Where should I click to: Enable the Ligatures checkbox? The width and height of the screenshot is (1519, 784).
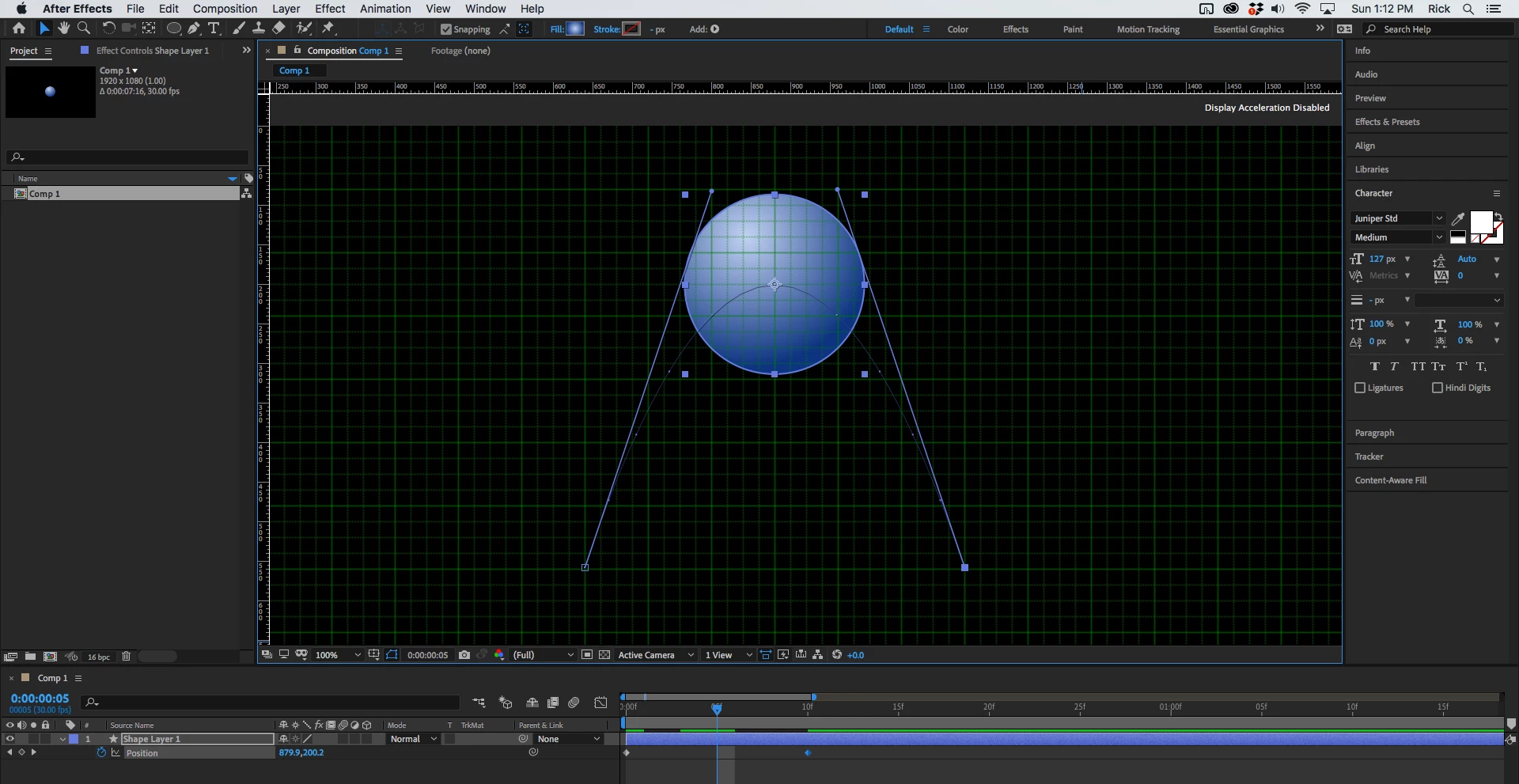pos(1360,388)
